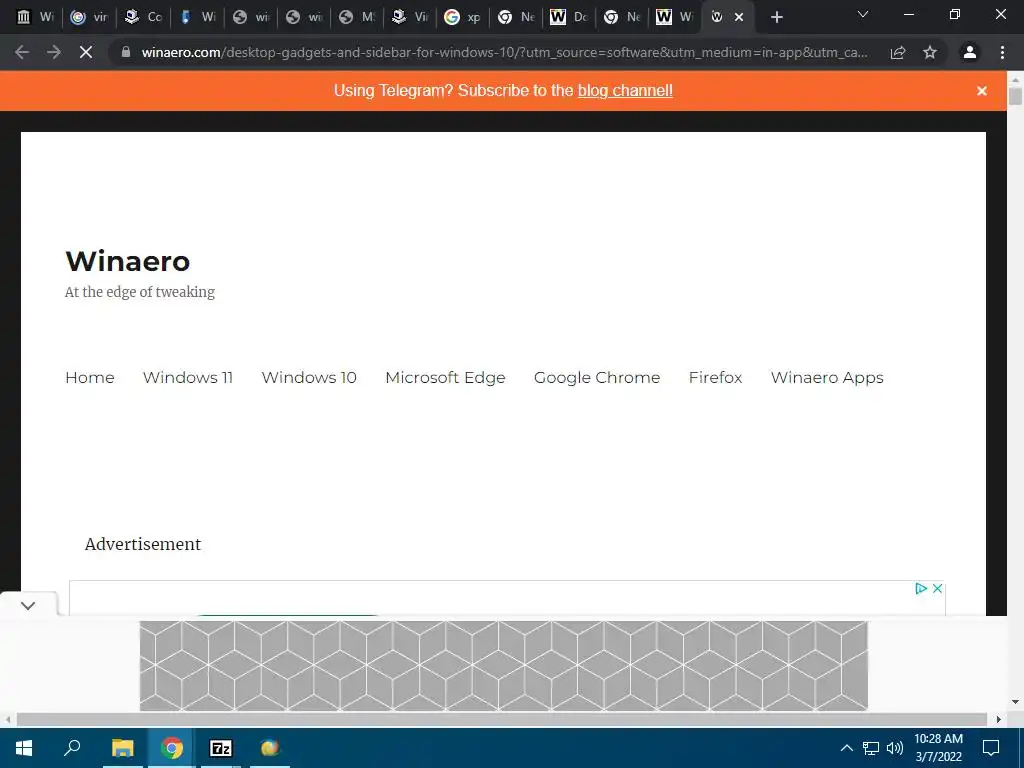
Task: Click the 'At the edge of tweaking' tagline
Action: click(140, 292)
